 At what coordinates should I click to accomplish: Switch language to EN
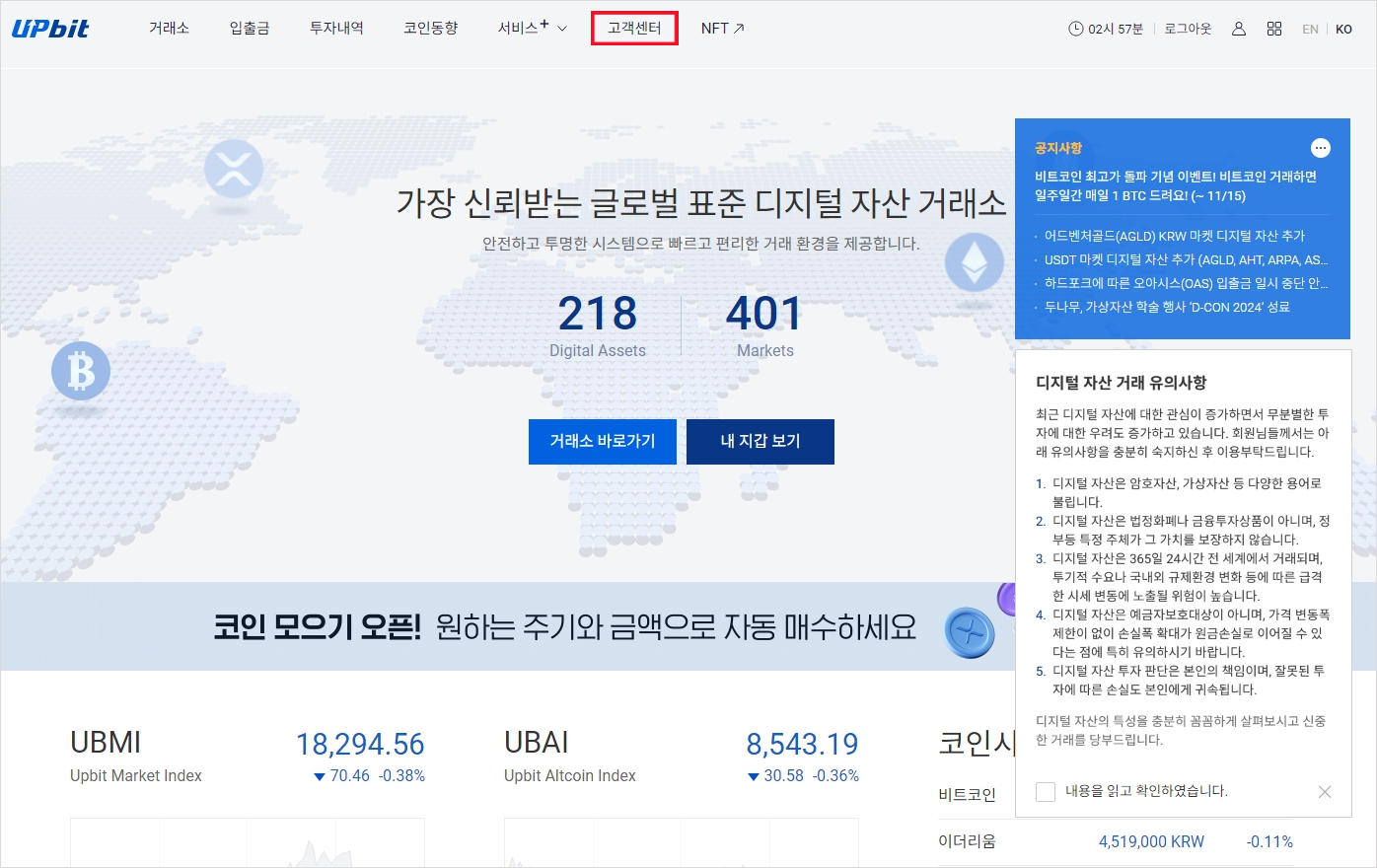tap(1310, 30)
